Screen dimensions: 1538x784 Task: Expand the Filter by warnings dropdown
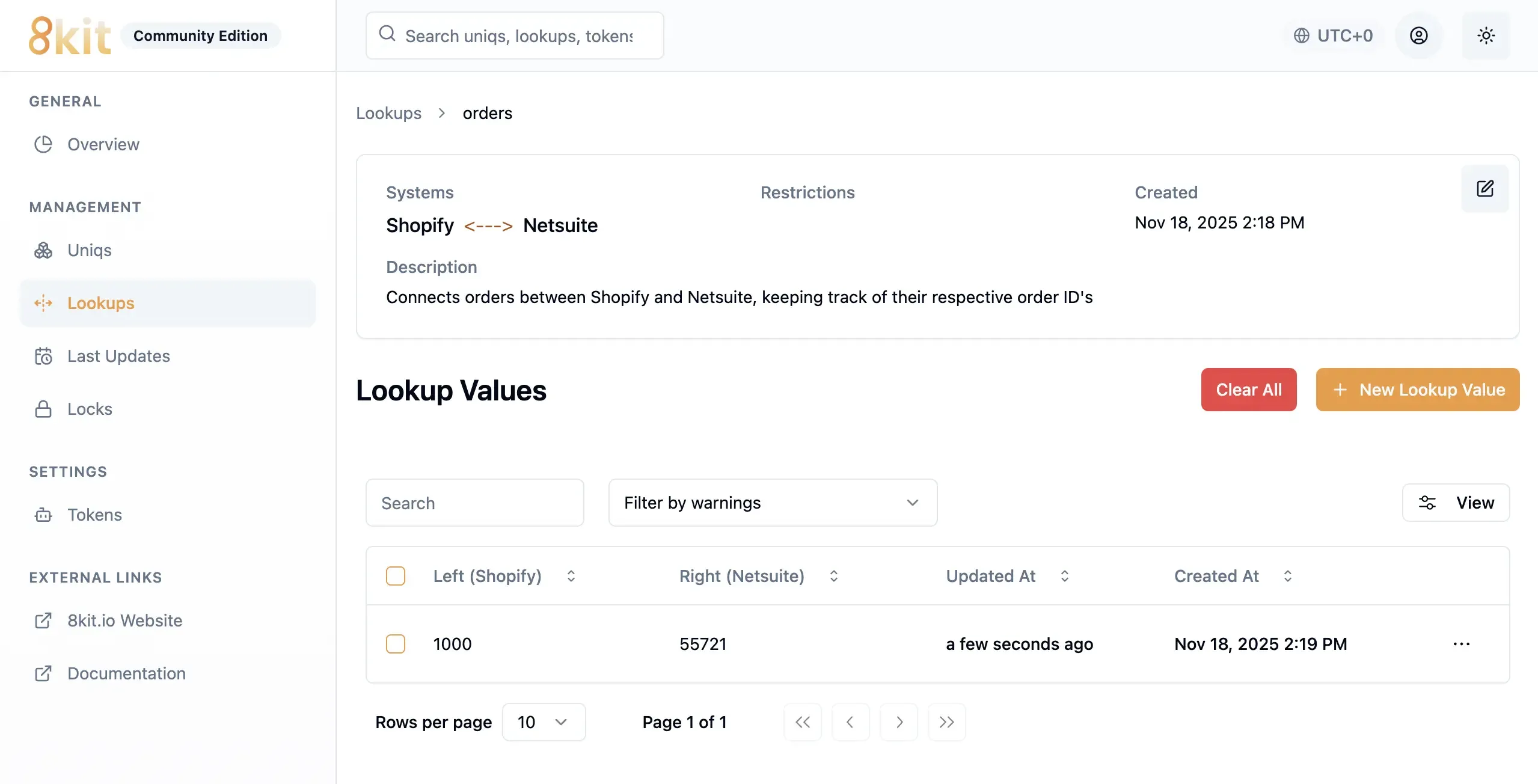(x=773, y=503)
